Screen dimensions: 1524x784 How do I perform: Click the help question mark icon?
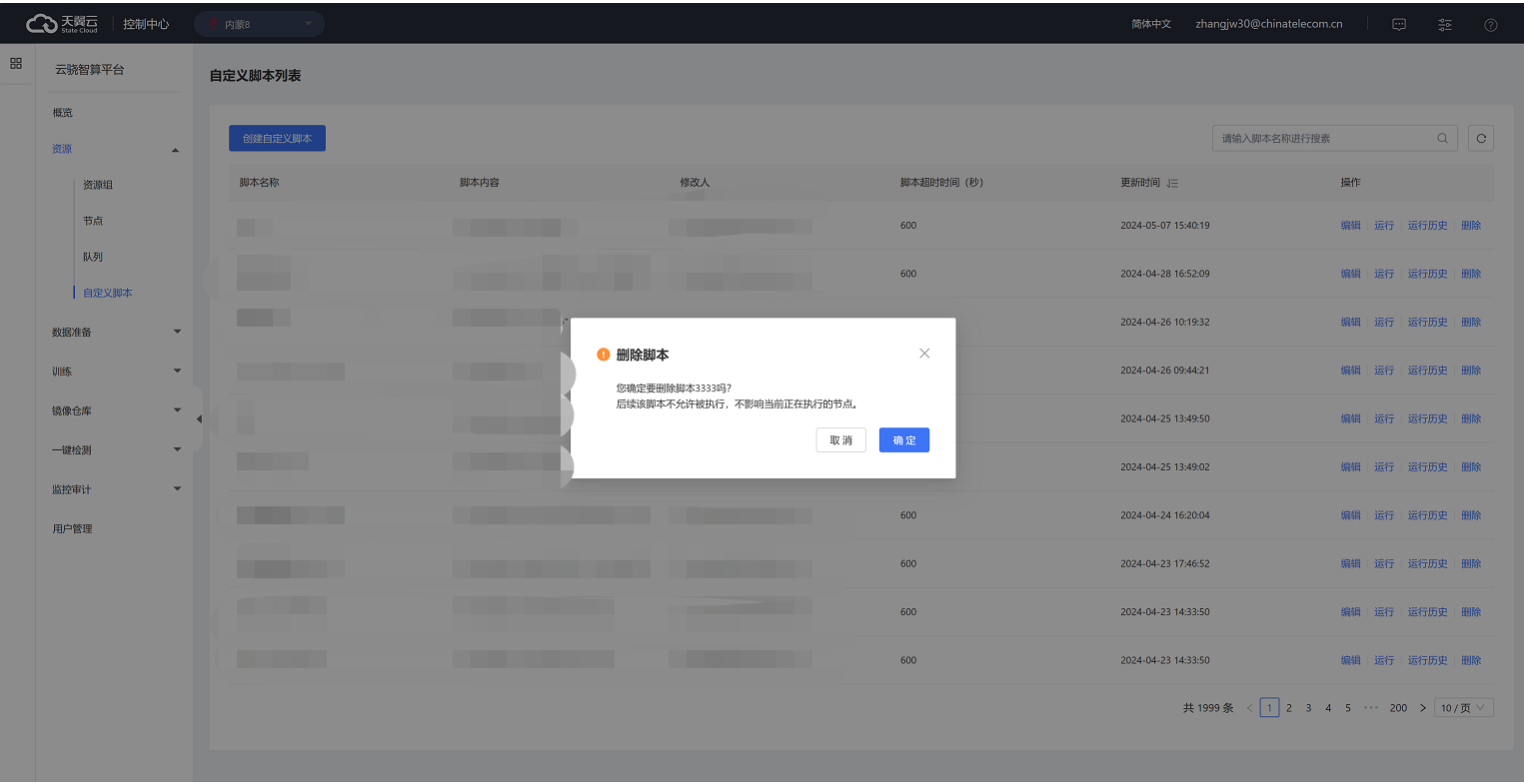(1490, 24)
